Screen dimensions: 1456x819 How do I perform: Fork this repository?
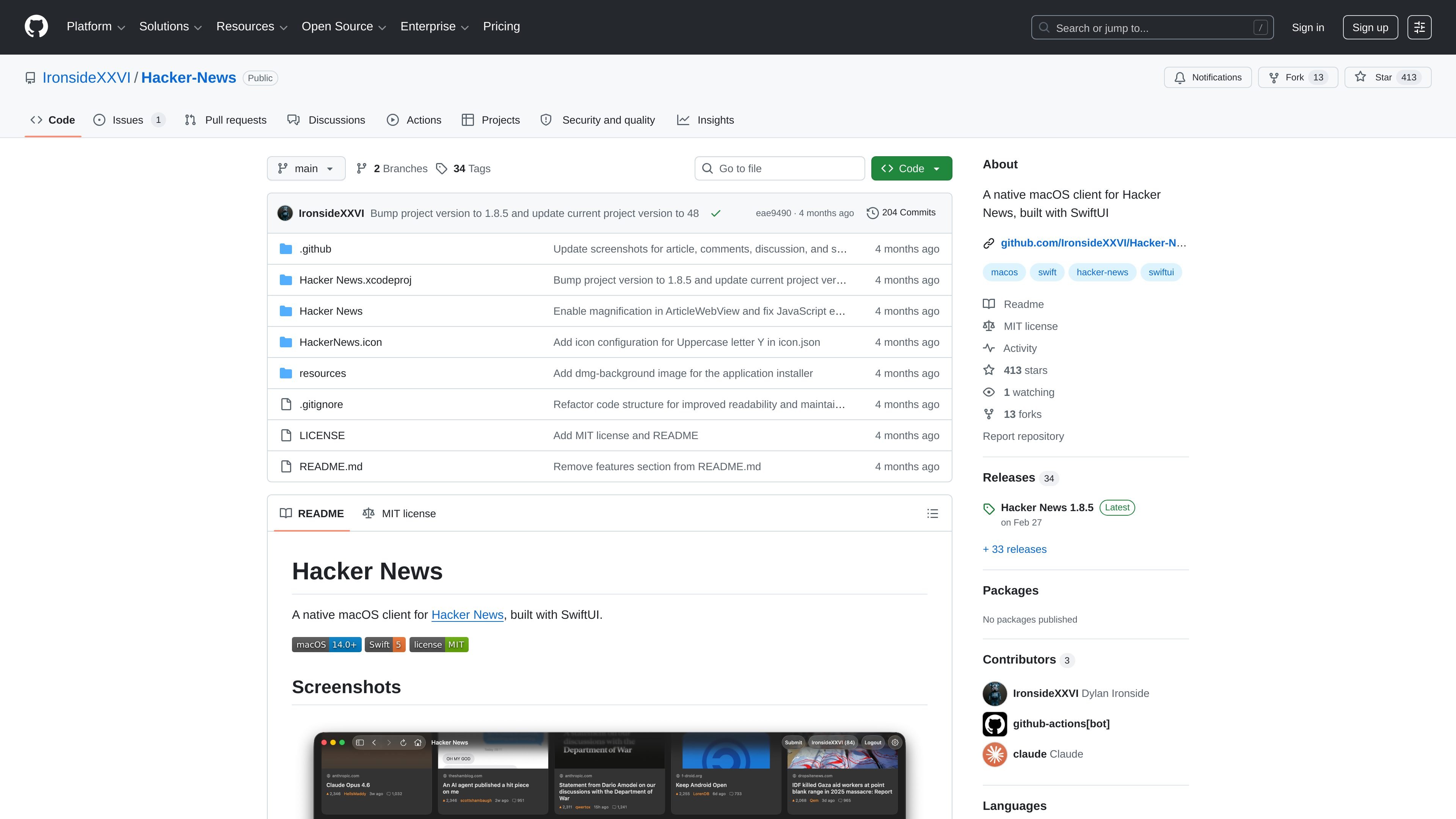[1298, 77]
